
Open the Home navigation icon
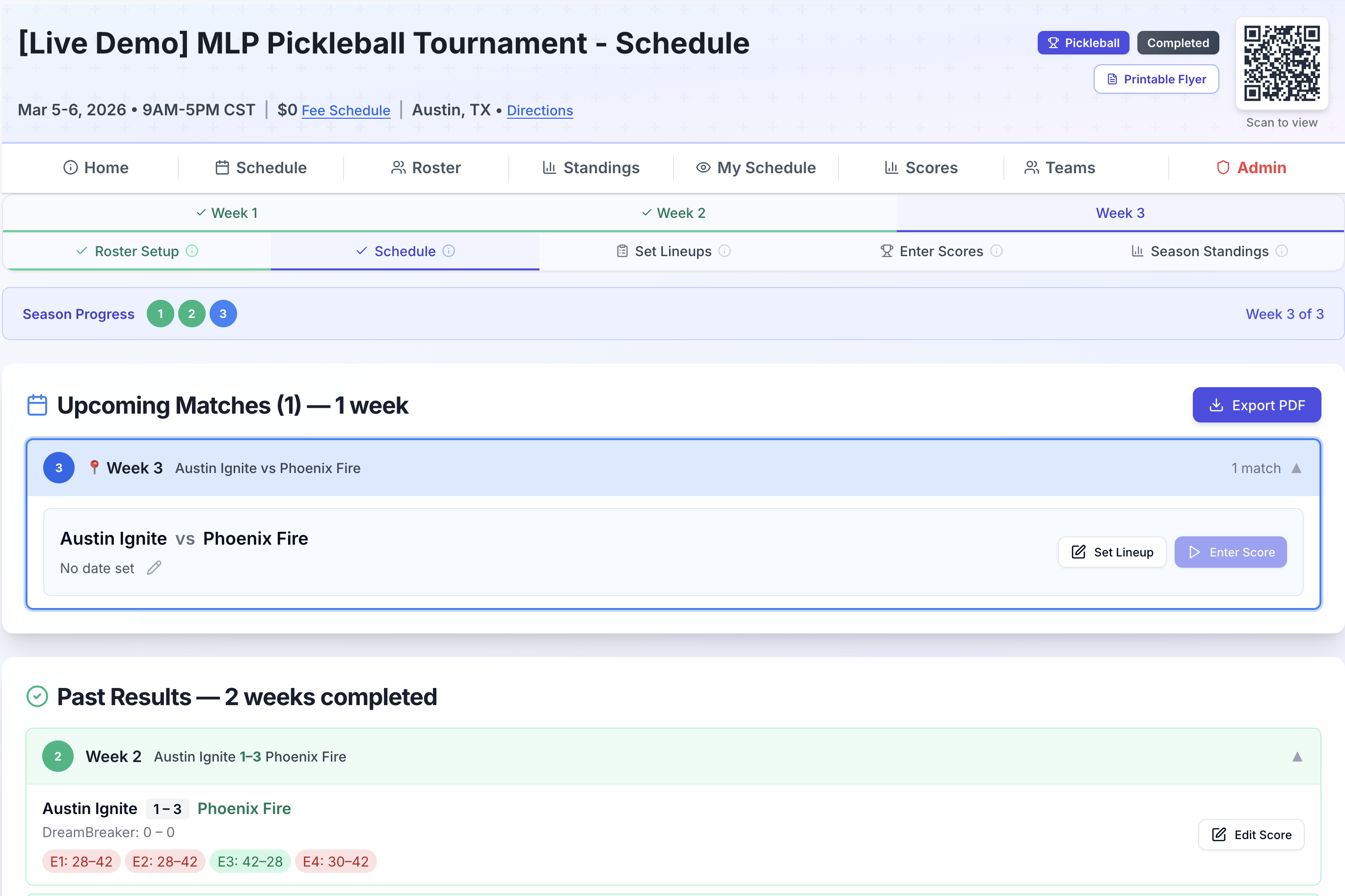(x=71, y=167)
